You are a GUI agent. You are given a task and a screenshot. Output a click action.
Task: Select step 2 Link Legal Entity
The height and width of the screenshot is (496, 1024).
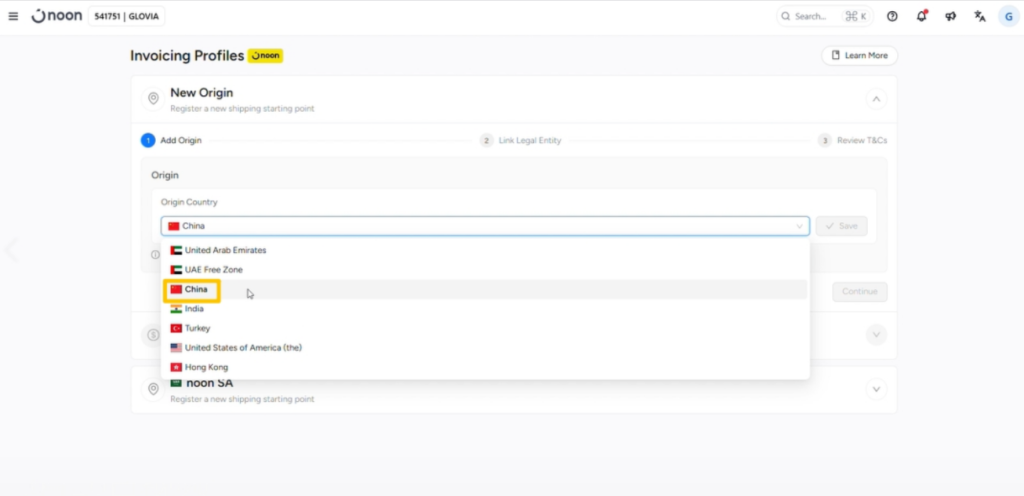(x=520, y=140)
